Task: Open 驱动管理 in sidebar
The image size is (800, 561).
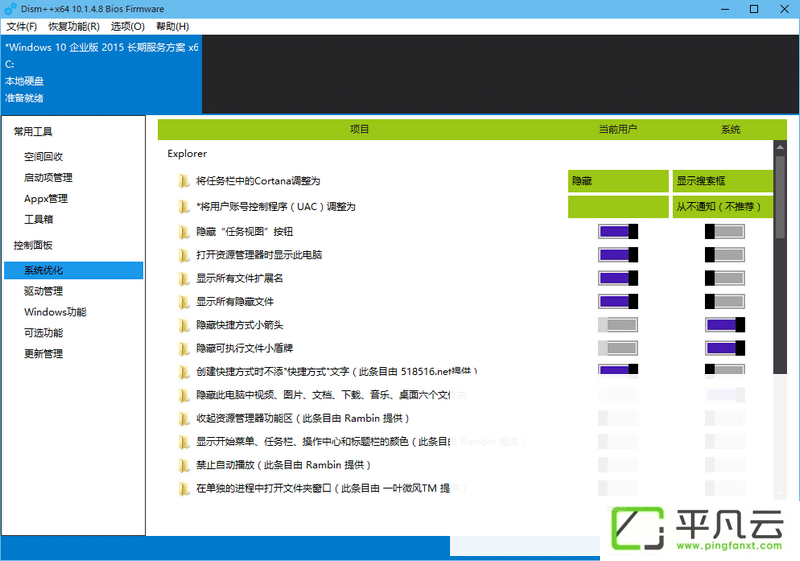Action: [43, 291]
